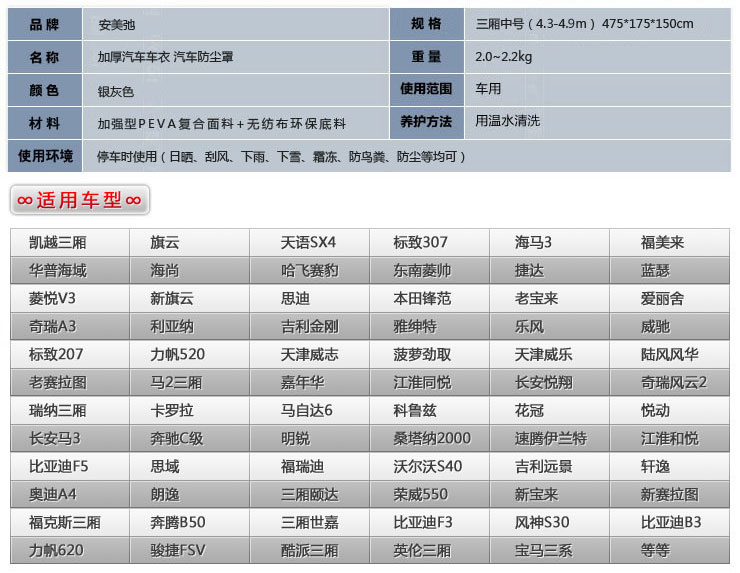Click the car model cell 力帆520
This screenshot has width=740, height=573.
[190, 354]
